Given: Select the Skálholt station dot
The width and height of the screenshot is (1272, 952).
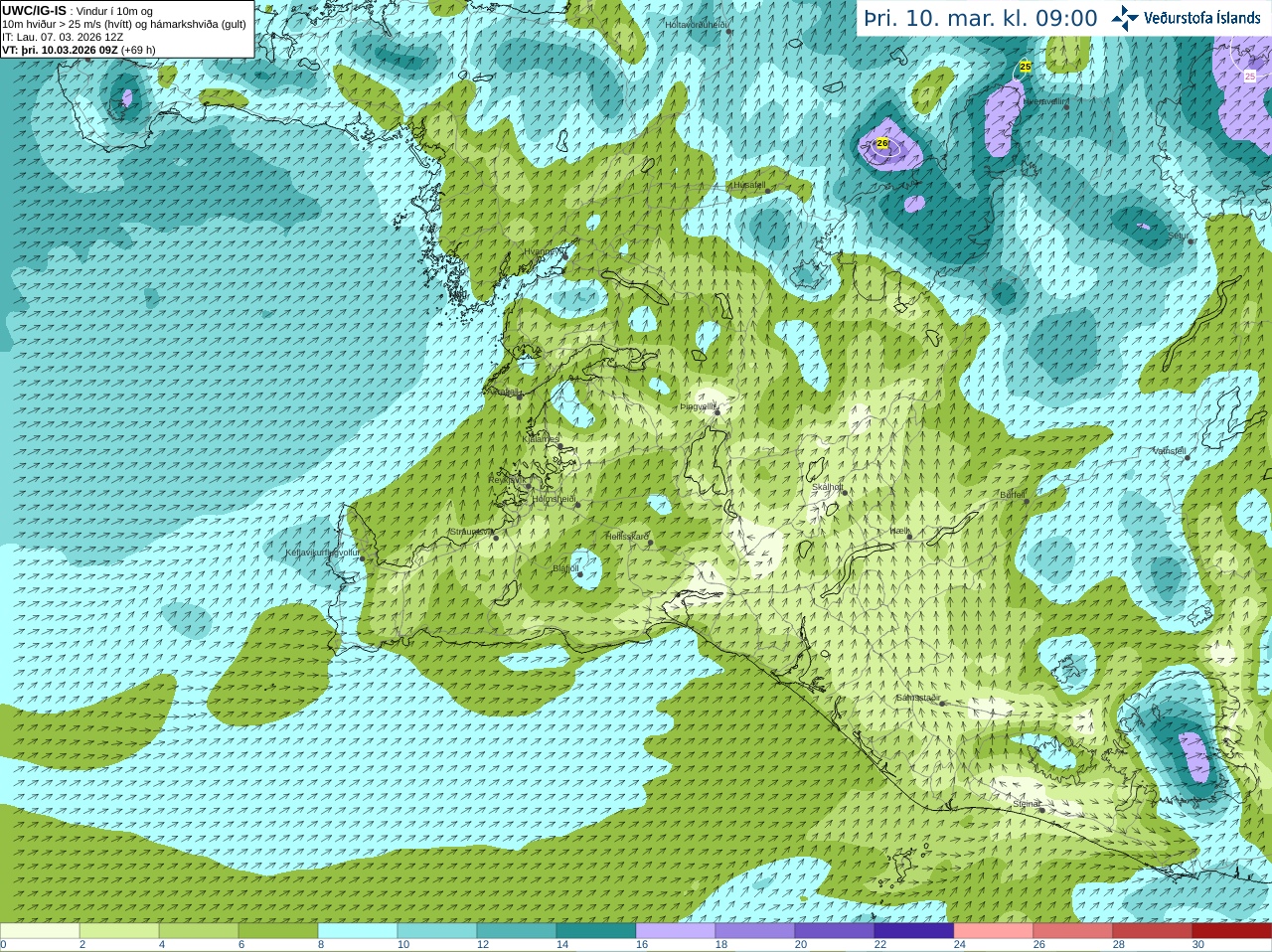Looking at the screenshot, I should (846, 492).
